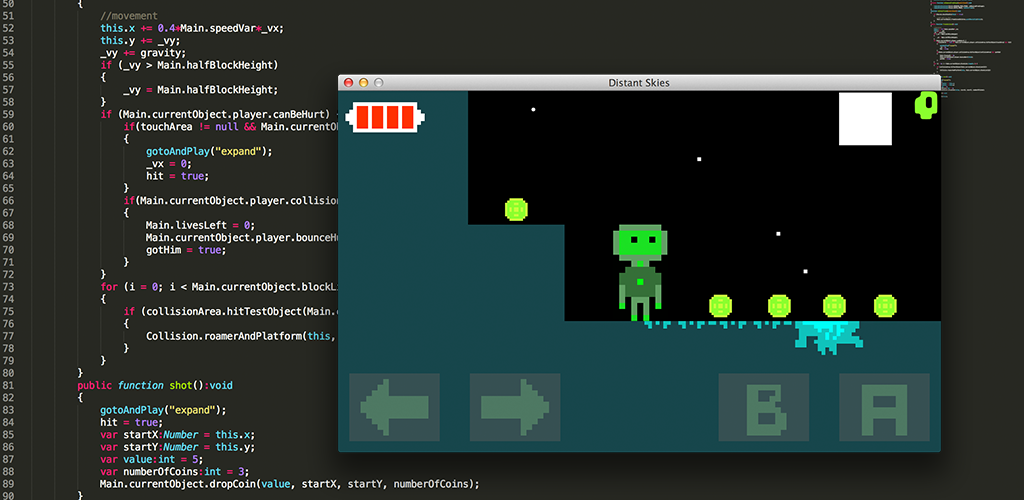This screenshot has width=1024, height=500.
Task: Zoom the Distant Skies window
Action: coord(380,83)
